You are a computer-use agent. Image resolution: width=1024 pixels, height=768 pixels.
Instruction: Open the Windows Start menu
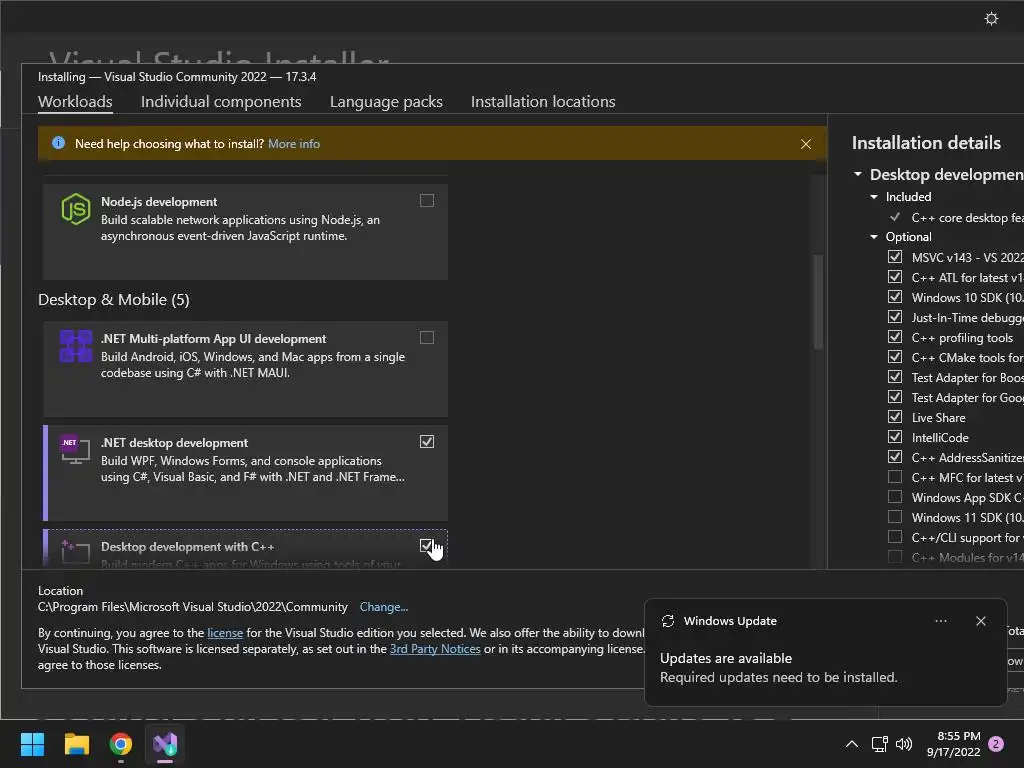32,744
